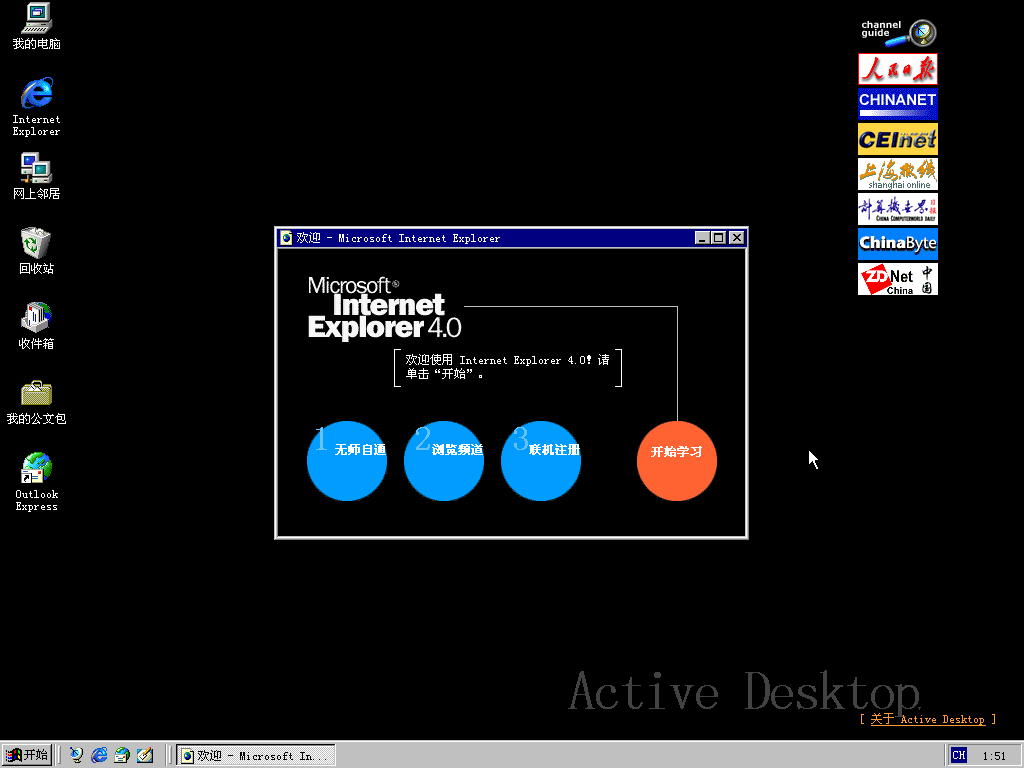
Task: Select My Briefcase (我的公文包) icon
Action: 36,393
